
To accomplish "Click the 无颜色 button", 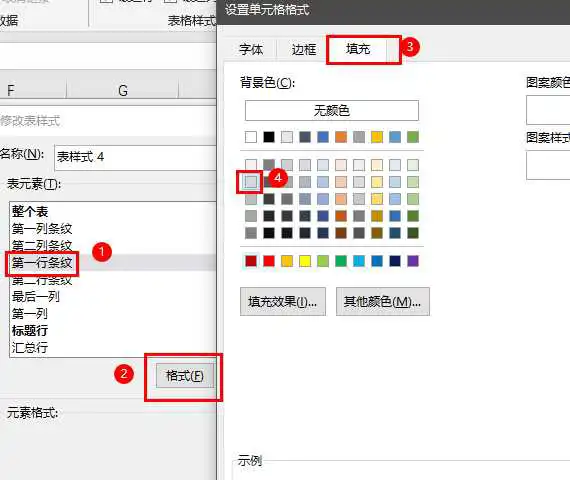I will tap(332, 111).
